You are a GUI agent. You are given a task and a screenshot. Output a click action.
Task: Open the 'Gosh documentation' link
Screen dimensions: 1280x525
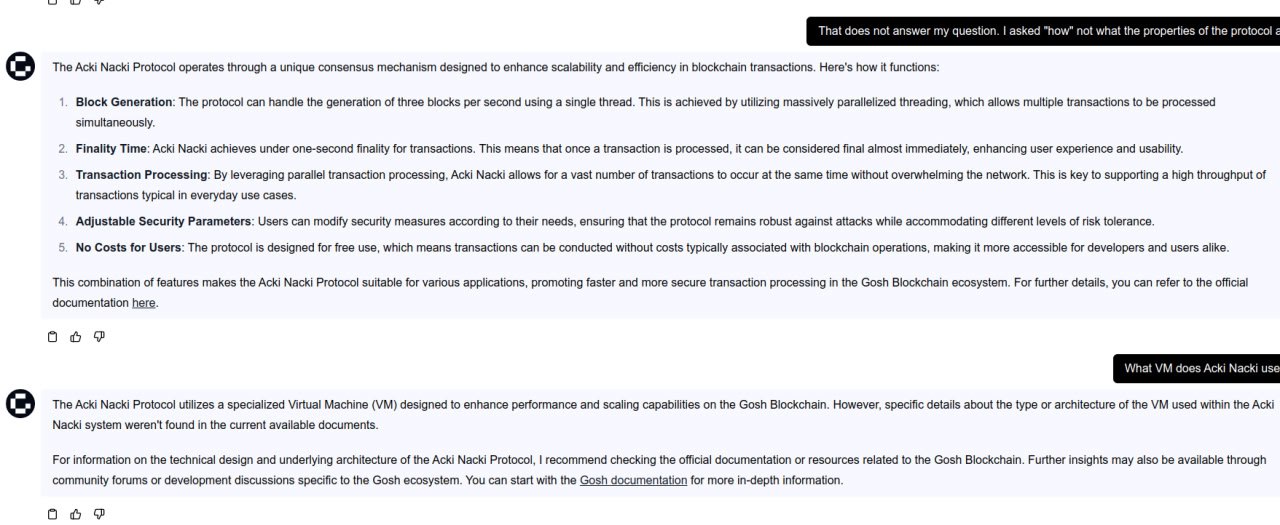pos(633,480)
